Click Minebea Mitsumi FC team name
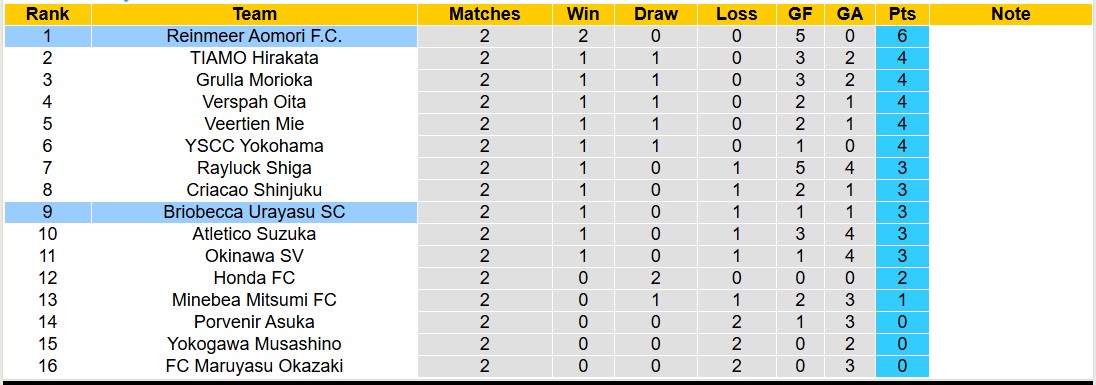 (254, 300)
